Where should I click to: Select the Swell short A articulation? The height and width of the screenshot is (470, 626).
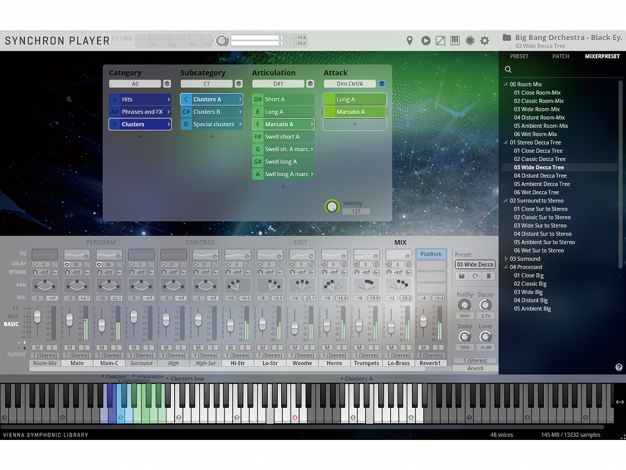tap(283, 137)
